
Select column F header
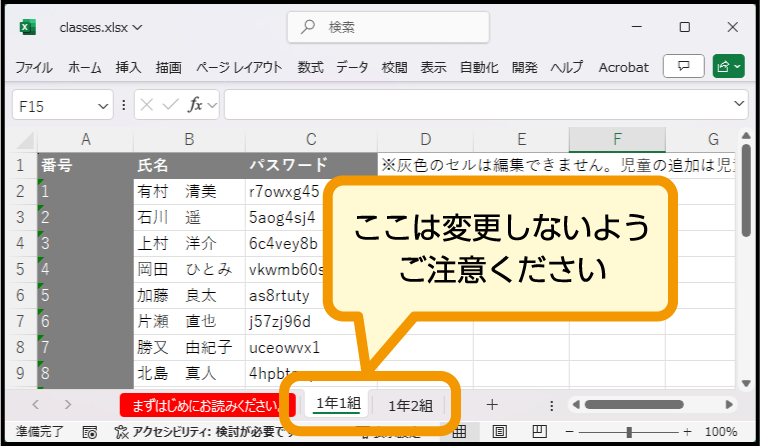[x=618, y=140]
